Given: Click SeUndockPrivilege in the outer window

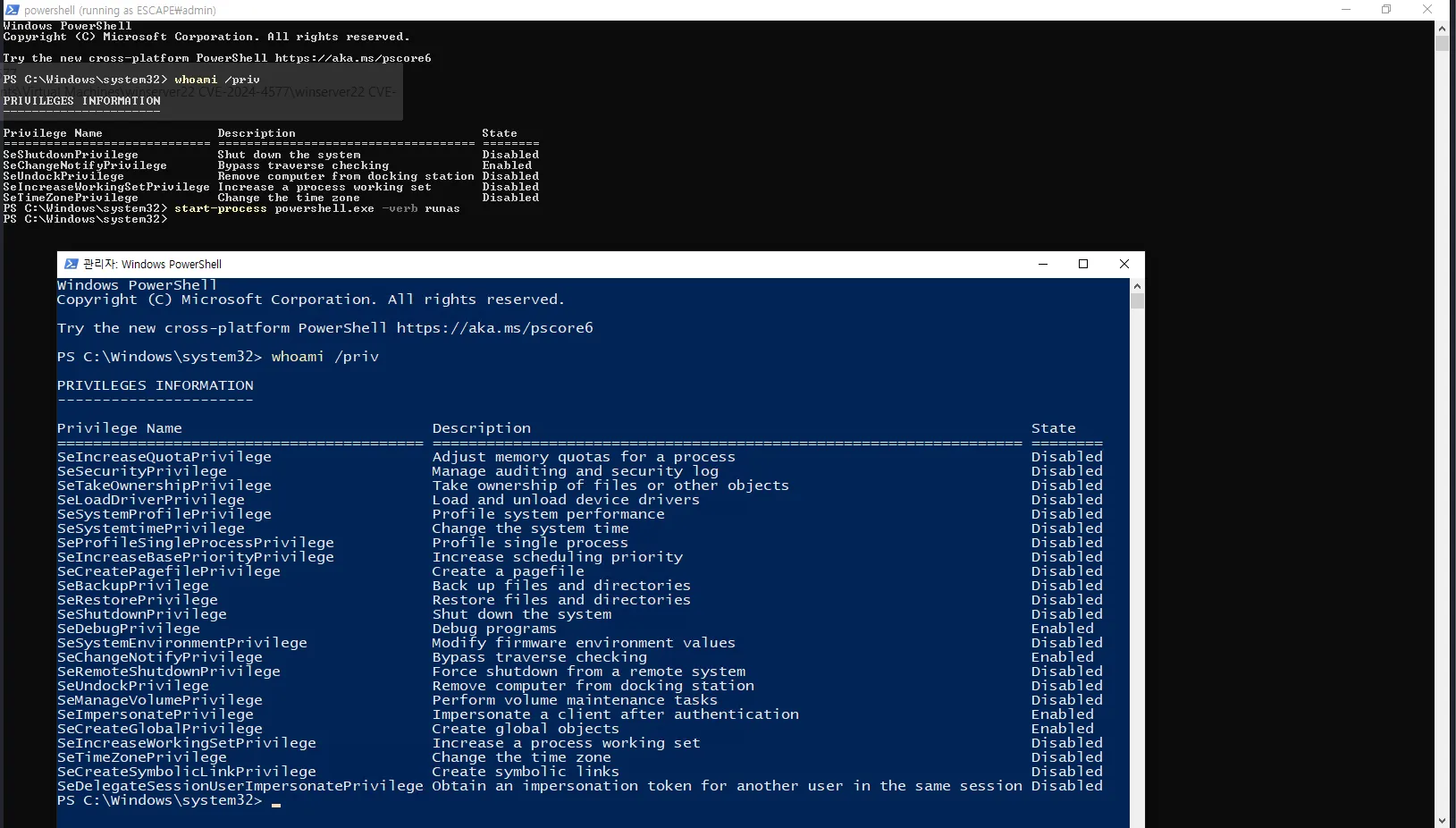Looking at the screenshot, I should tap(63, 176).
